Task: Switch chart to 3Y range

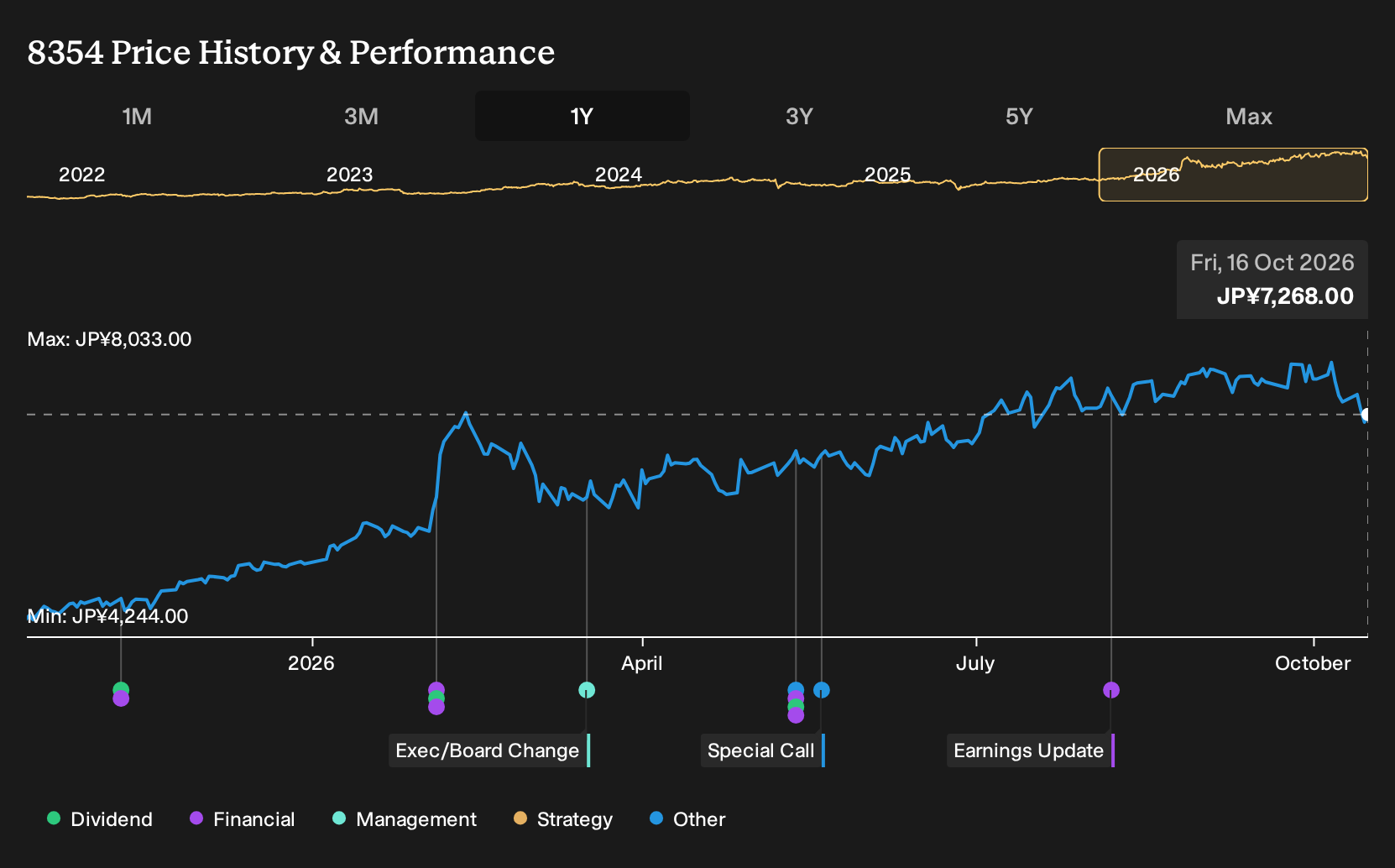Action: (799, 116)
